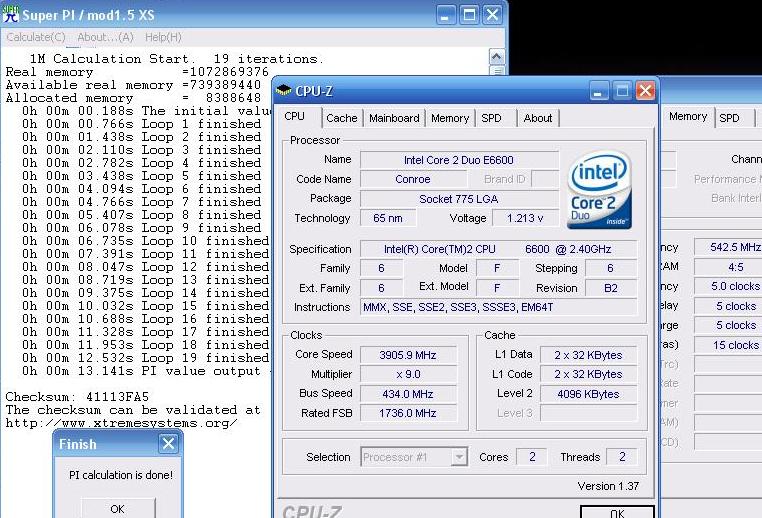
Task: Click the Cores value field
Action: tap(532, 457)
